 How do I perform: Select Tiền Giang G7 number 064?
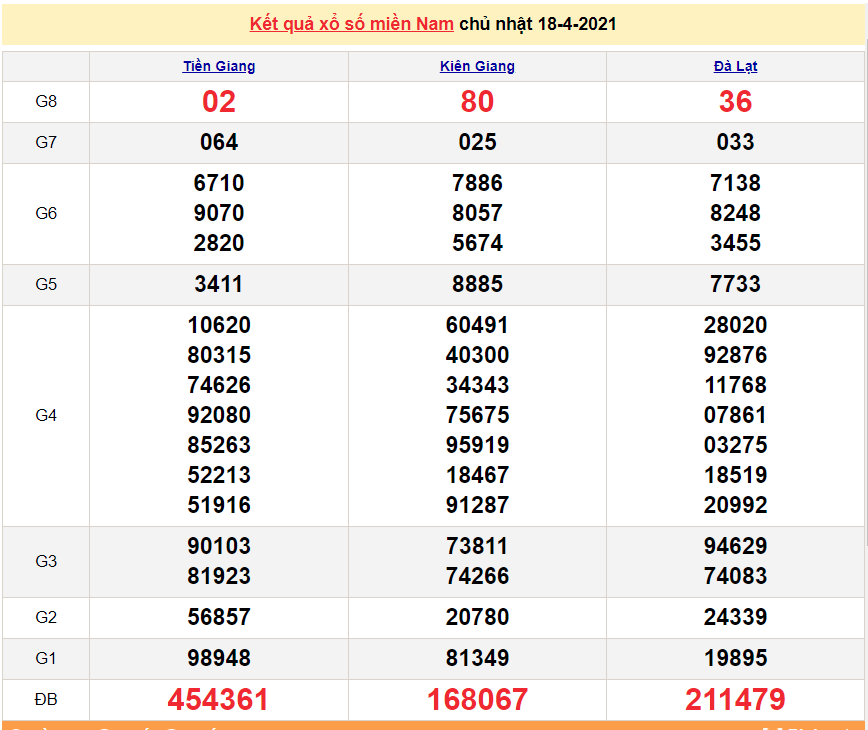point(219,142)
